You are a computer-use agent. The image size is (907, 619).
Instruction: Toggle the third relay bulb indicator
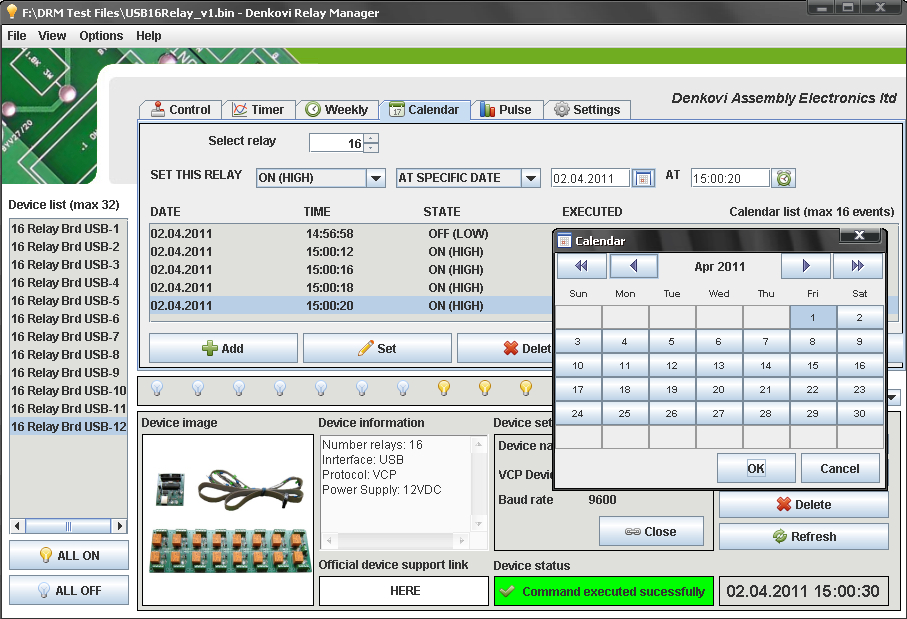point(239,388)
